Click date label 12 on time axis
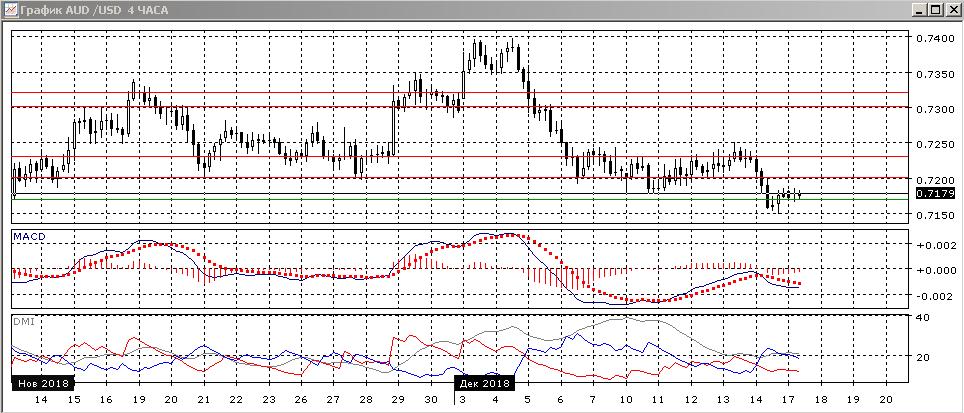This screenshot has width=964, height=413. pyautogui.click(x=690, y=399)
